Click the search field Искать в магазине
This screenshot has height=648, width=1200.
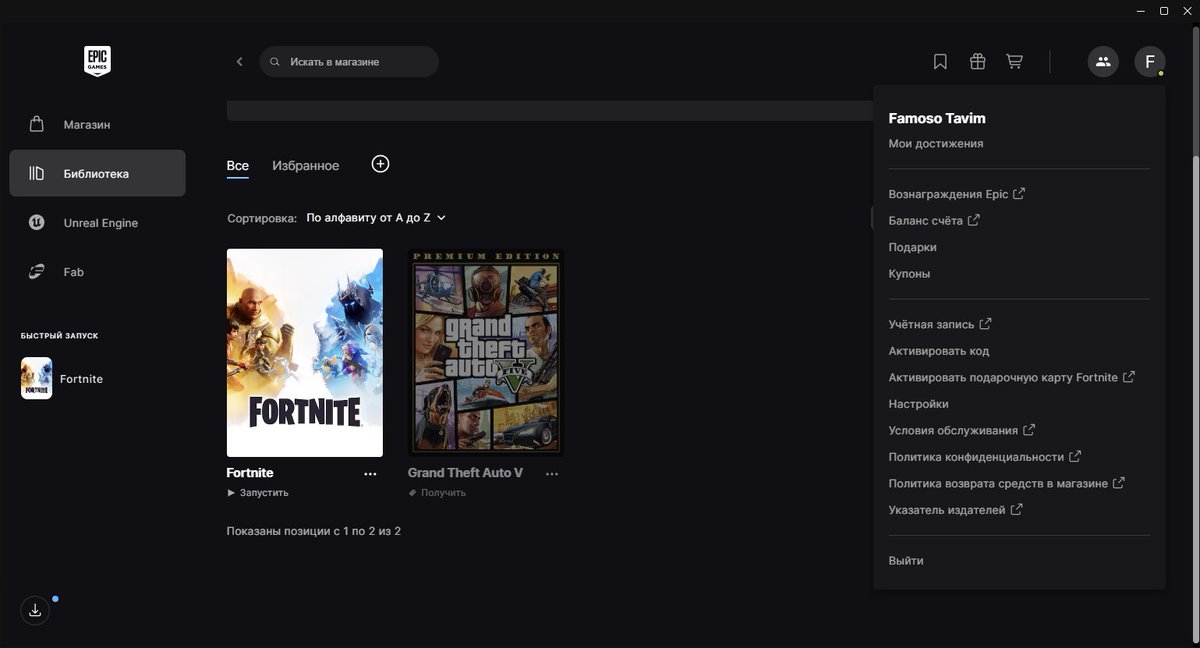coord(349,62)
